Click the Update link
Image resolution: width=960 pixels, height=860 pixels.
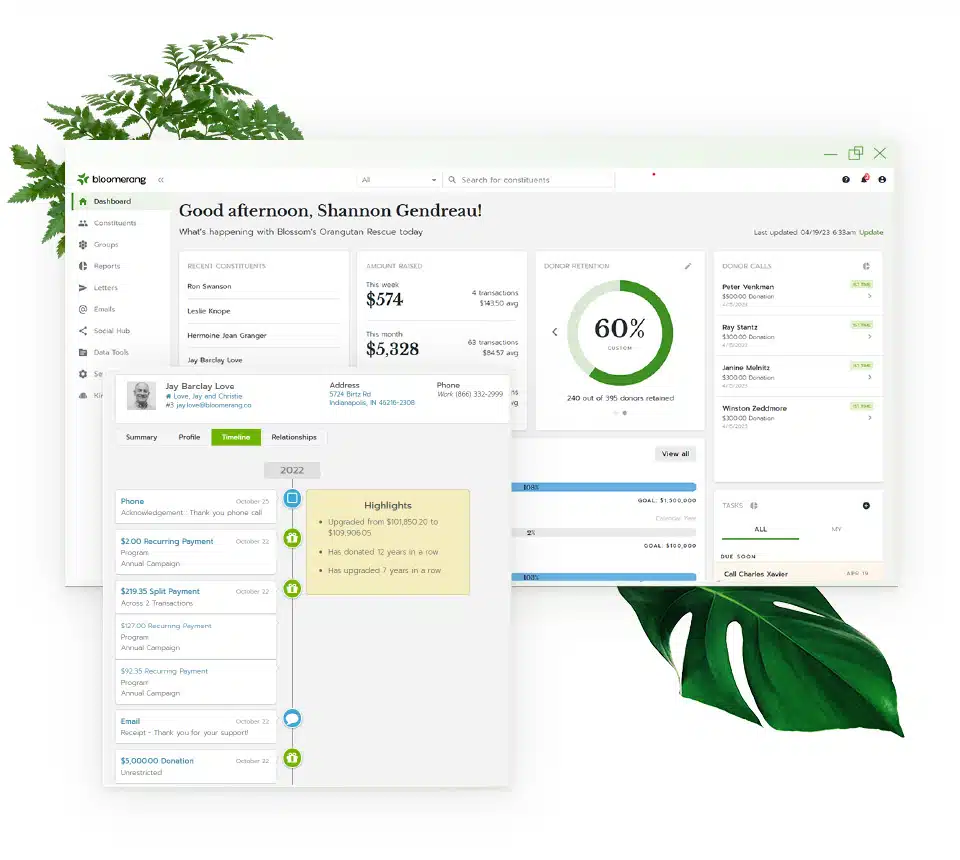(871, 232)
